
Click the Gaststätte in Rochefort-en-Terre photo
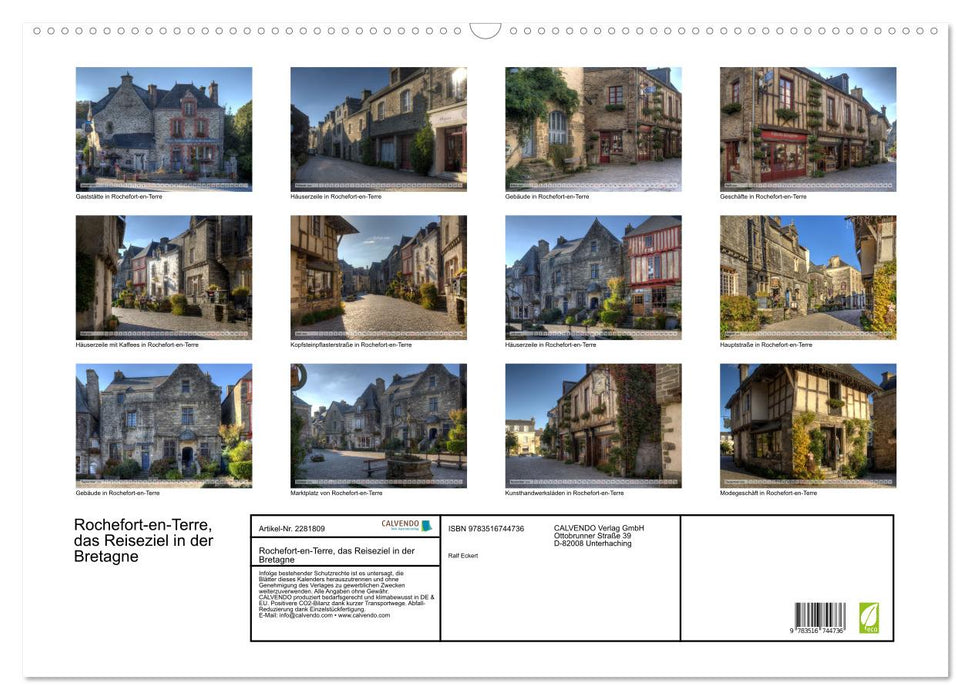pyautogui.click(x=163, y=129)
